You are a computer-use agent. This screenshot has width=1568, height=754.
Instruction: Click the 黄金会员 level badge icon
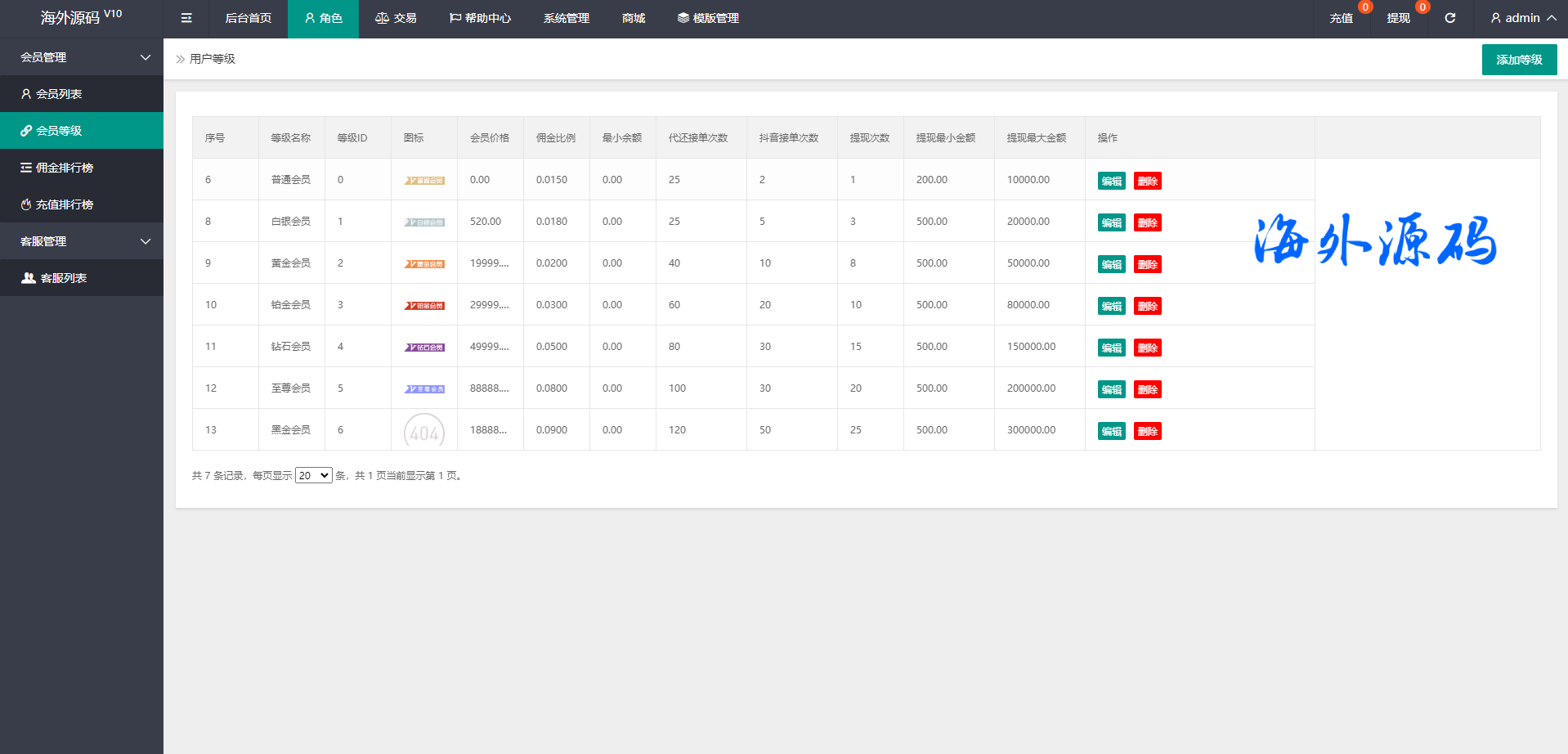[424, 264]
